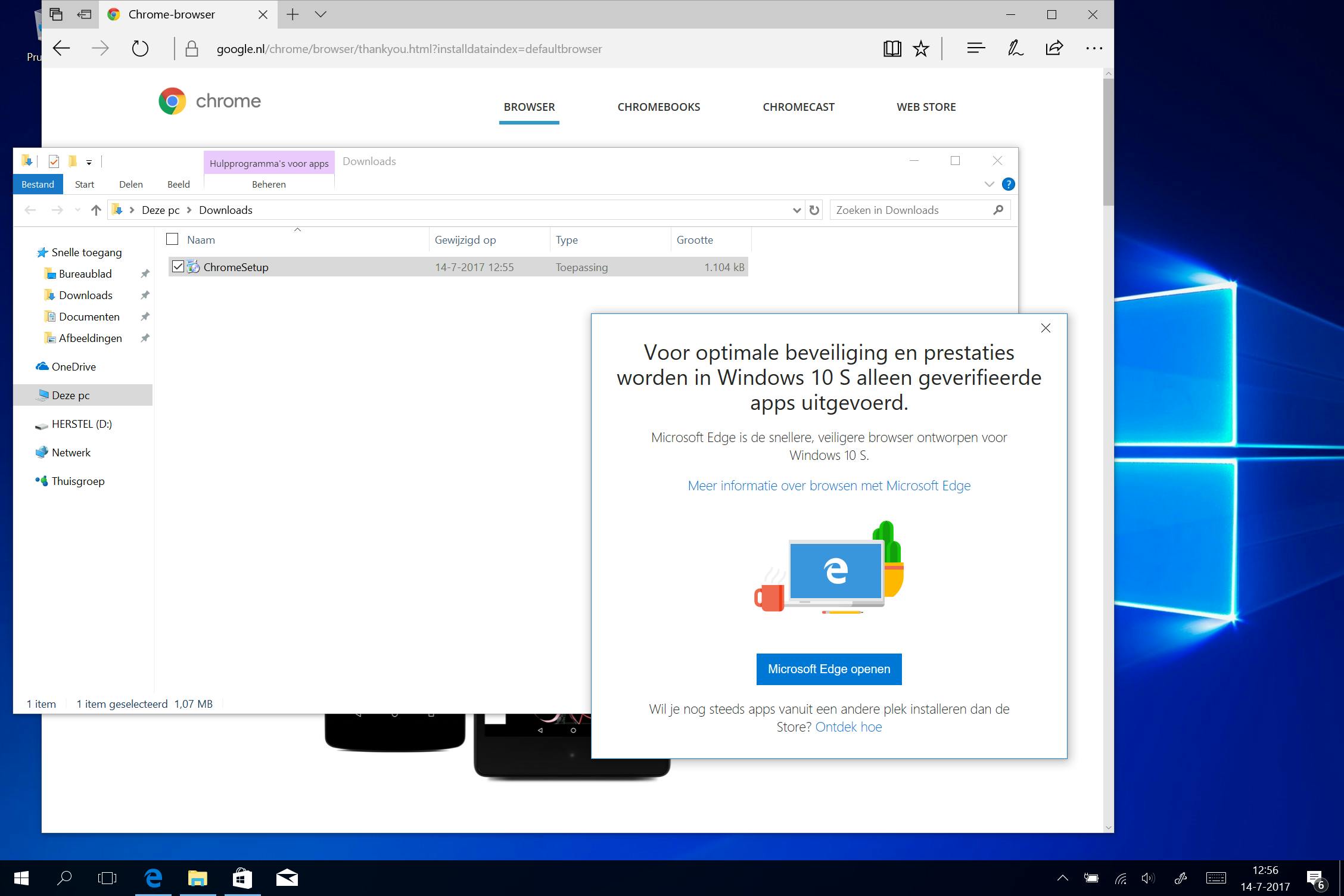Switch to the Beeld ribbon tab

(178, 184)
